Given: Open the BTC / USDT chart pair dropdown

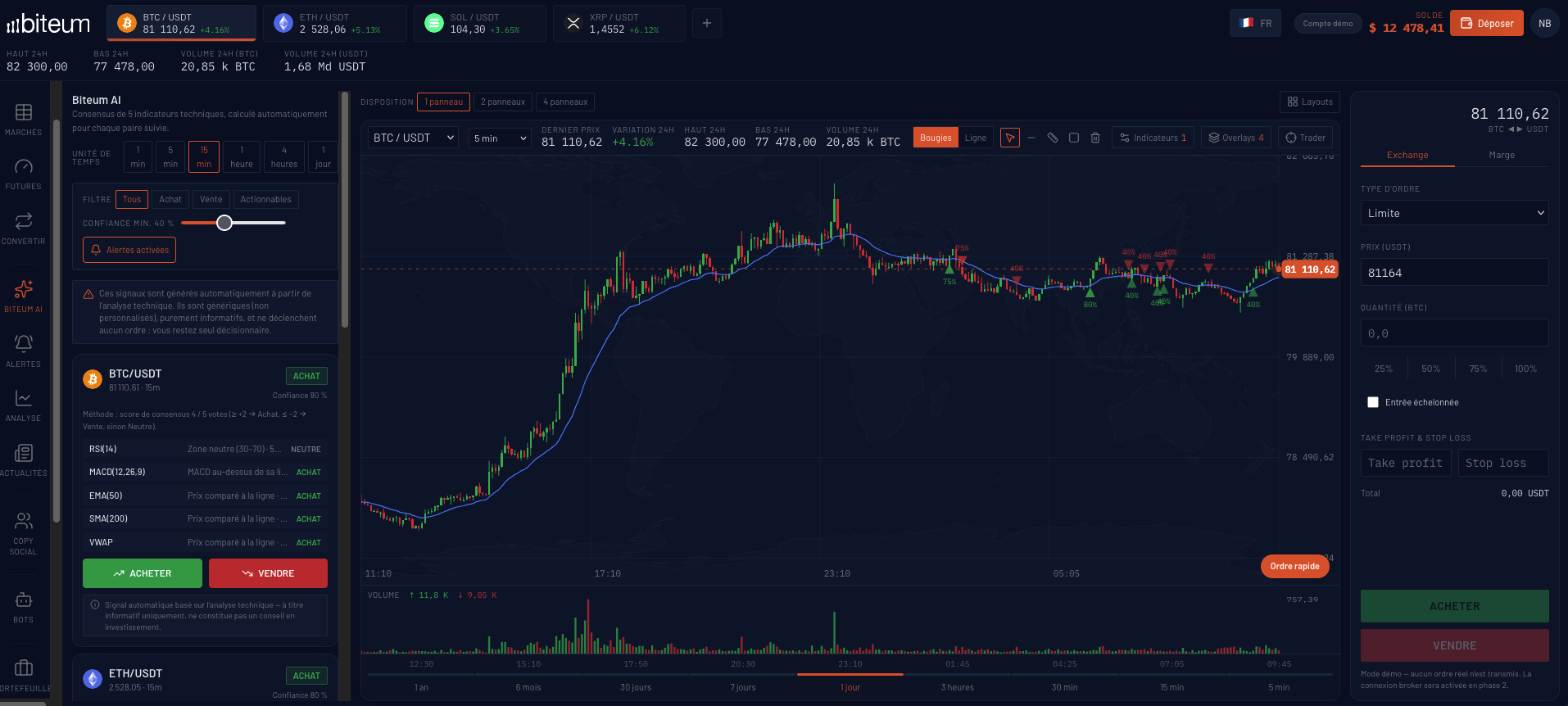Looking at the screenshot, I should coord(414,138).
